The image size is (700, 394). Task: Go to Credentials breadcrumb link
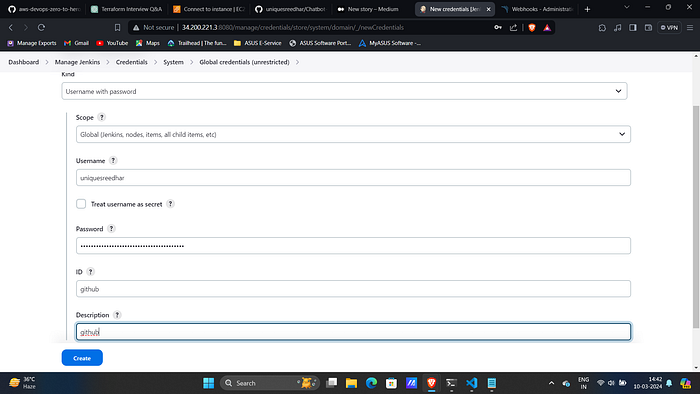132,62
